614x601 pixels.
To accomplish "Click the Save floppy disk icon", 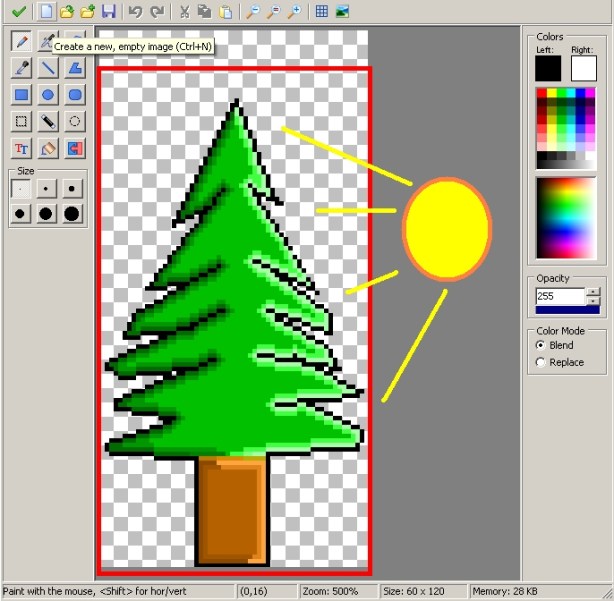I will coord(108,12).
